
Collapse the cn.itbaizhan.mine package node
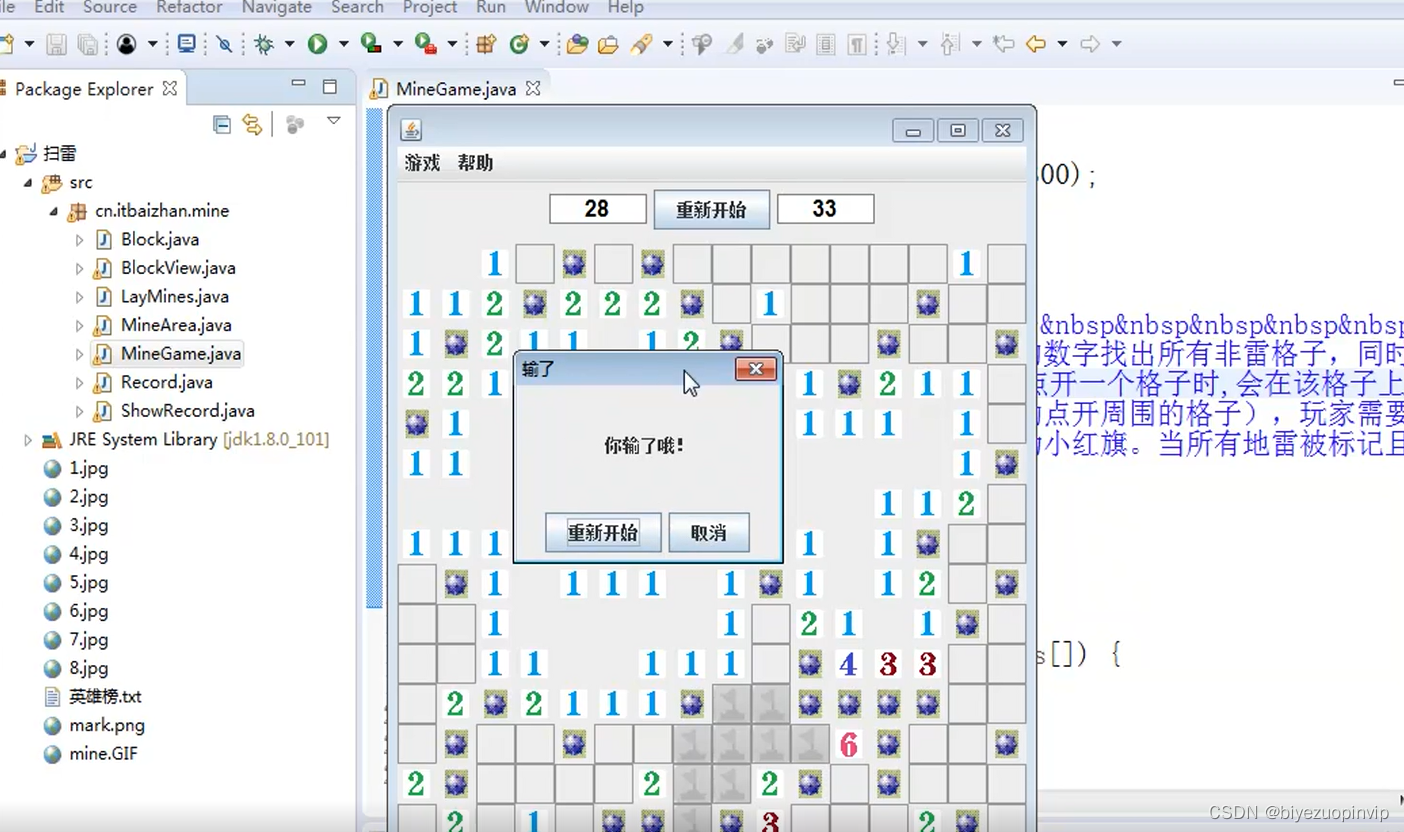[54, 211]
